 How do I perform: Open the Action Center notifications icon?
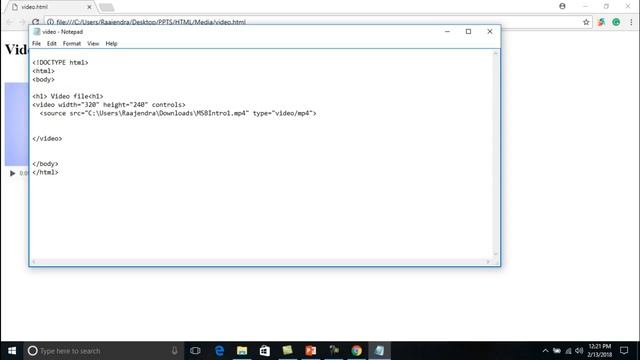(624, 351)
